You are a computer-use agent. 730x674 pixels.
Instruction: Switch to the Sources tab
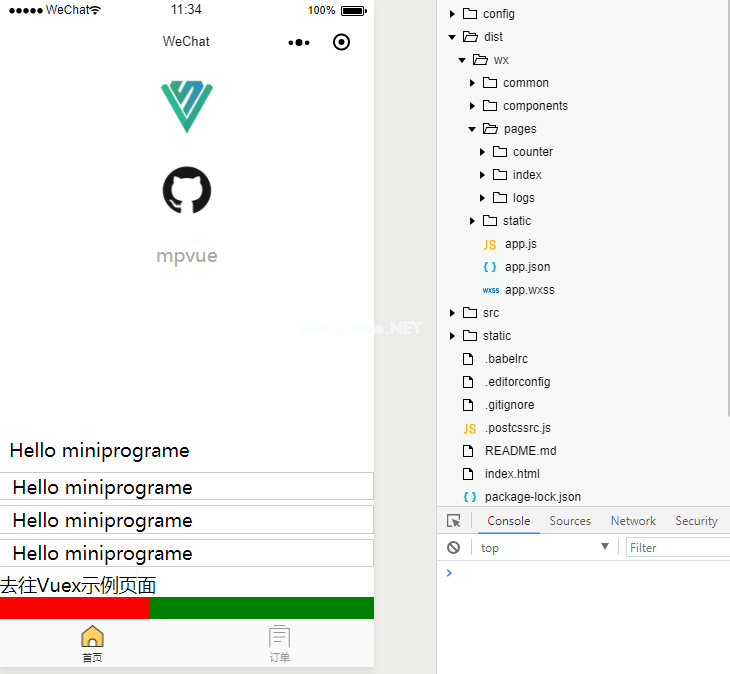(x=570, y=521)
